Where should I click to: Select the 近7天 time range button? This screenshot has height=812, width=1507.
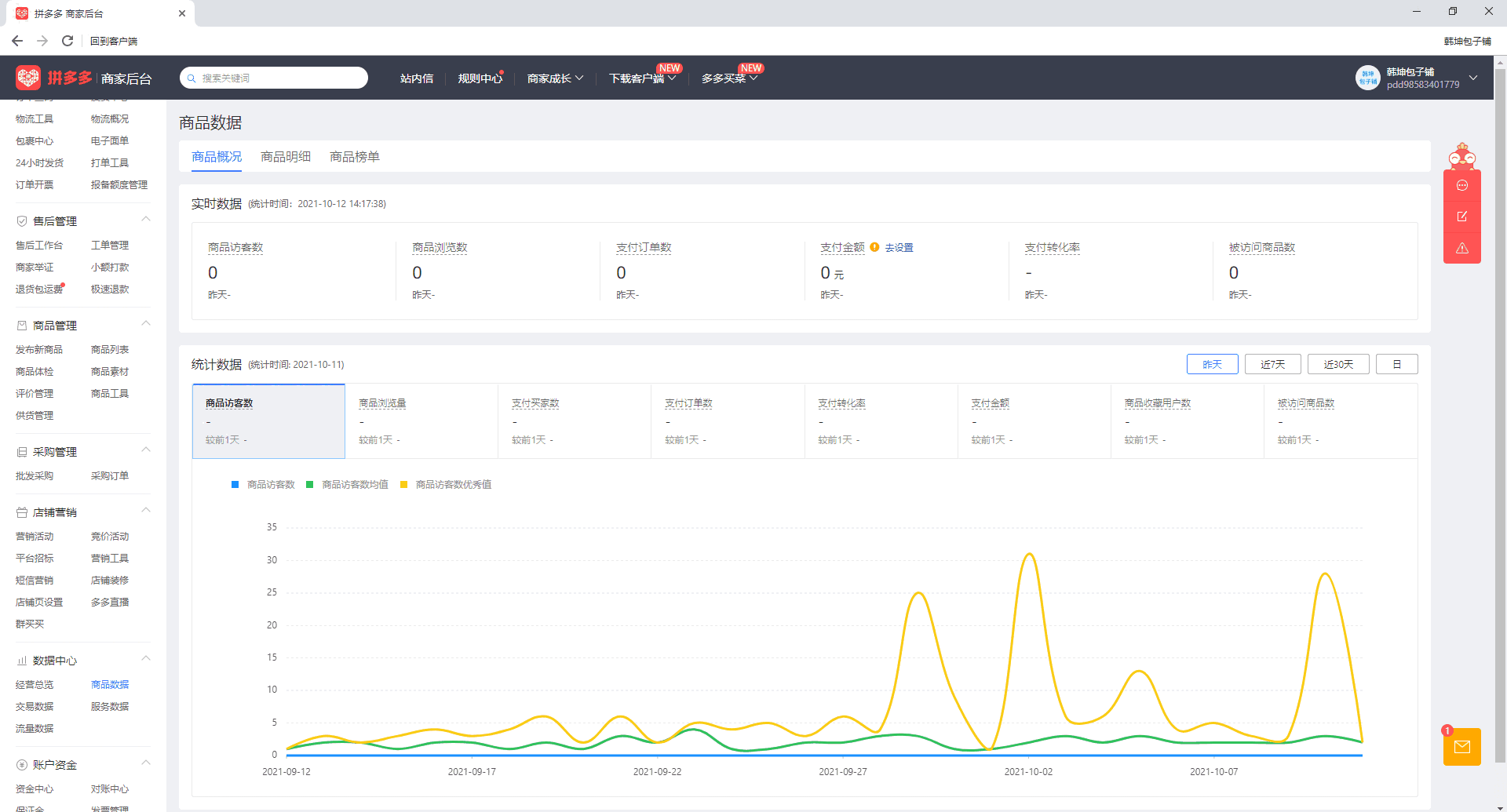coord(1272,364)
